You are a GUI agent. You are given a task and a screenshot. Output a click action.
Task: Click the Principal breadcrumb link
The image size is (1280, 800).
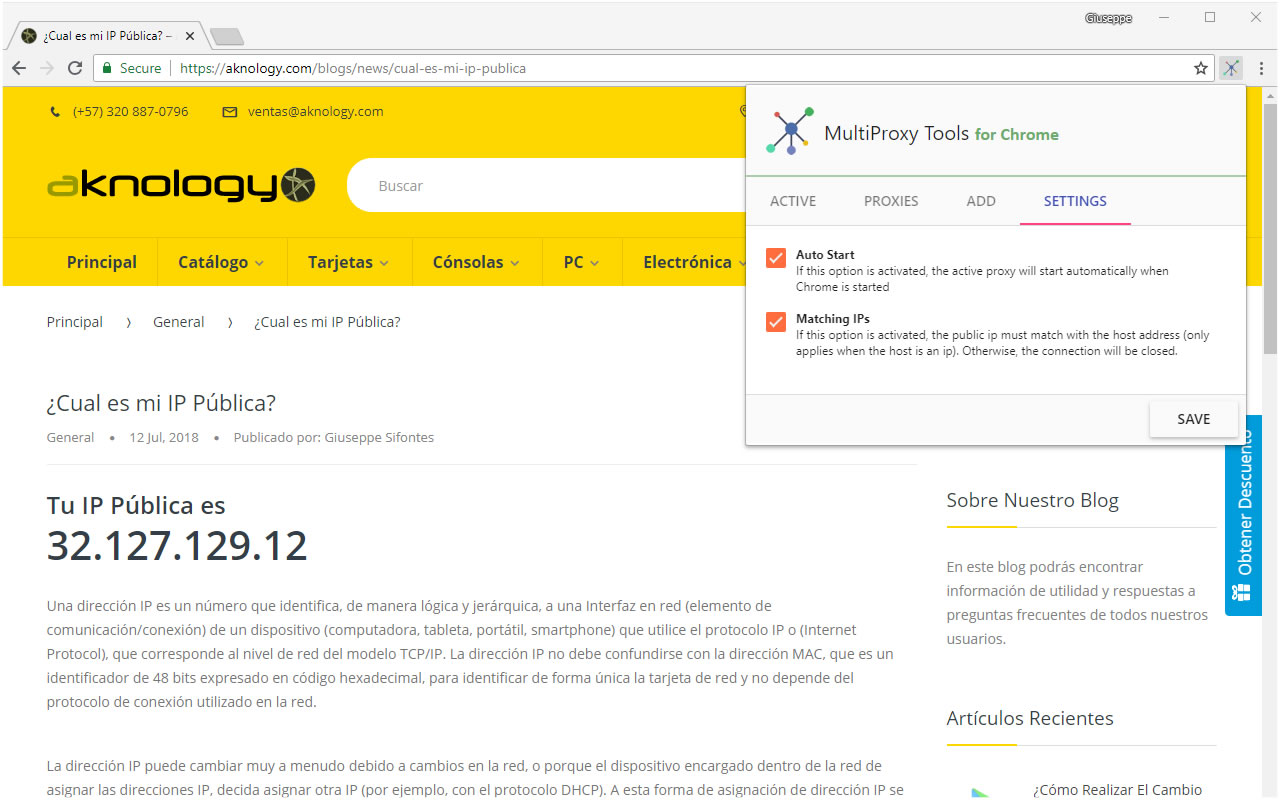(75, 322)
